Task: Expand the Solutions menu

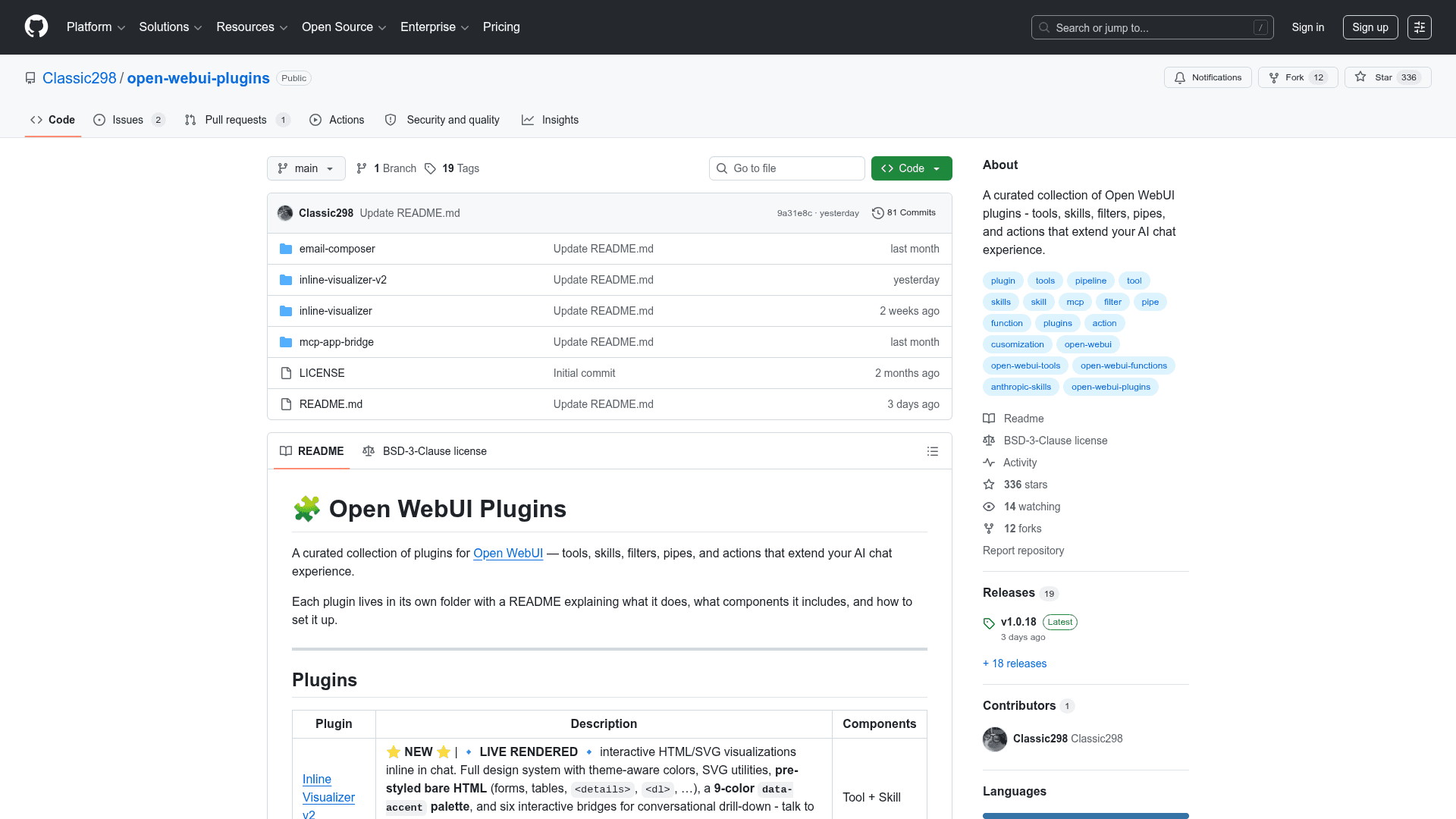Action: [x=171, y=27]
